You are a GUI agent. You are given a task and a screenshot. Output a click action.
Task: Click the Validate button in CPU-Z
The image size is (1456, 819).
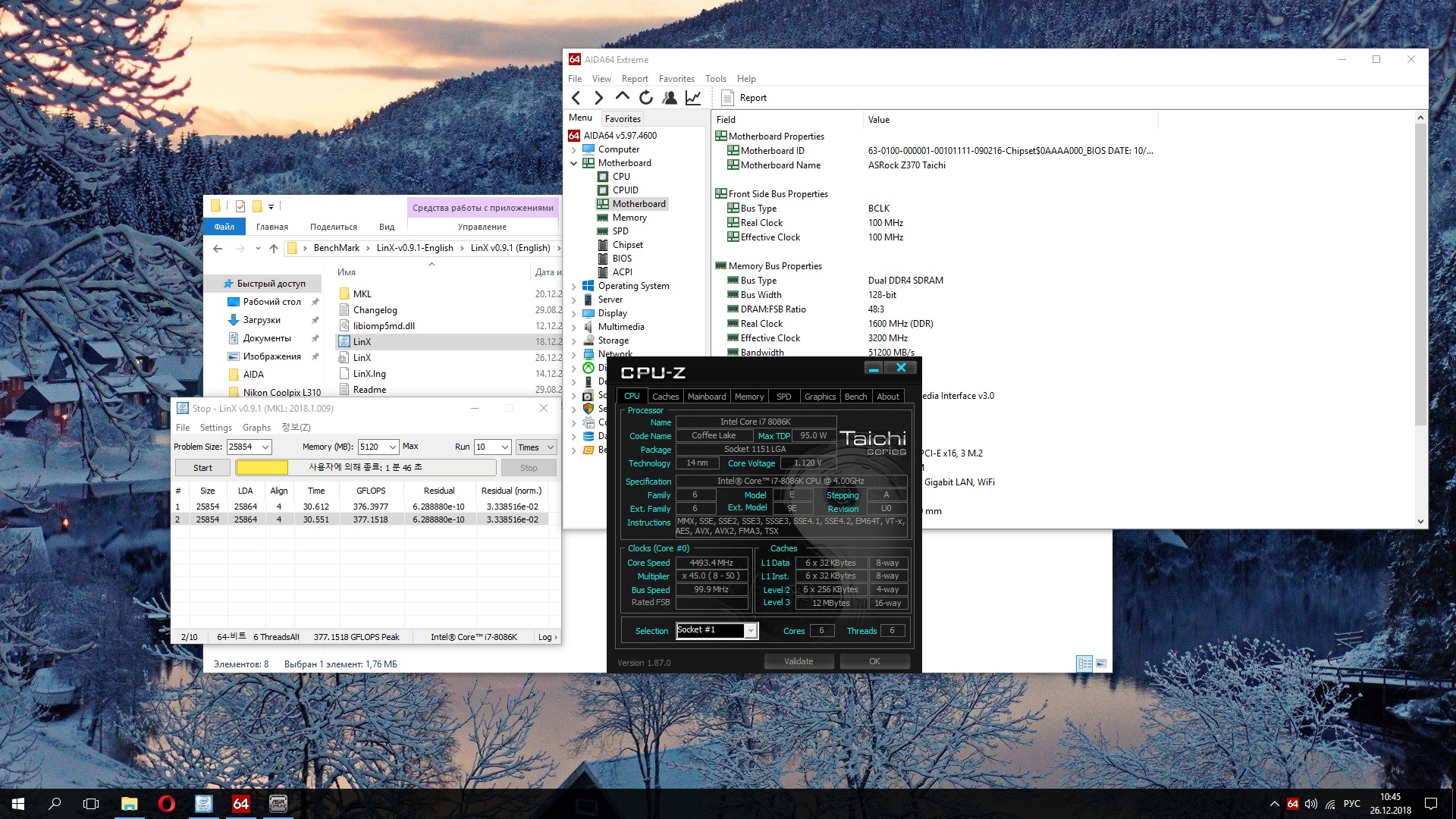tap(799, 661)
